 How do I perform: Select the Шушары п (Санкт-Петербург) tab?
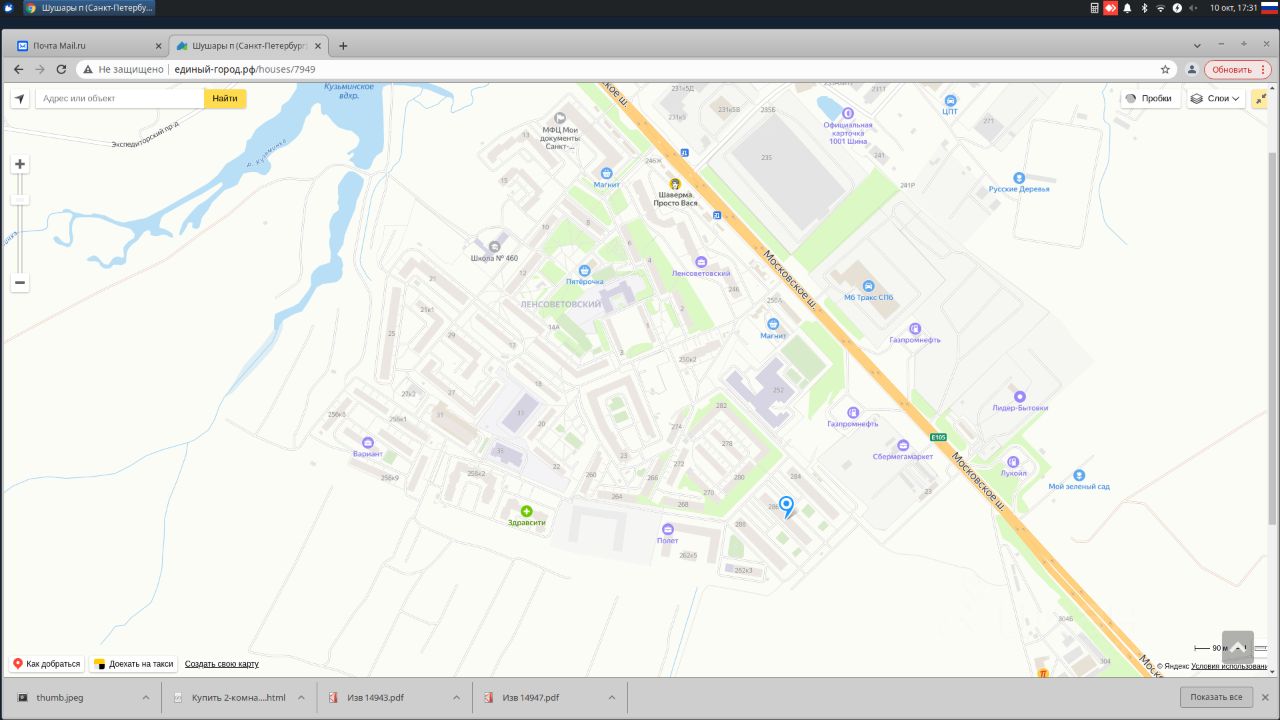[250, 45]
